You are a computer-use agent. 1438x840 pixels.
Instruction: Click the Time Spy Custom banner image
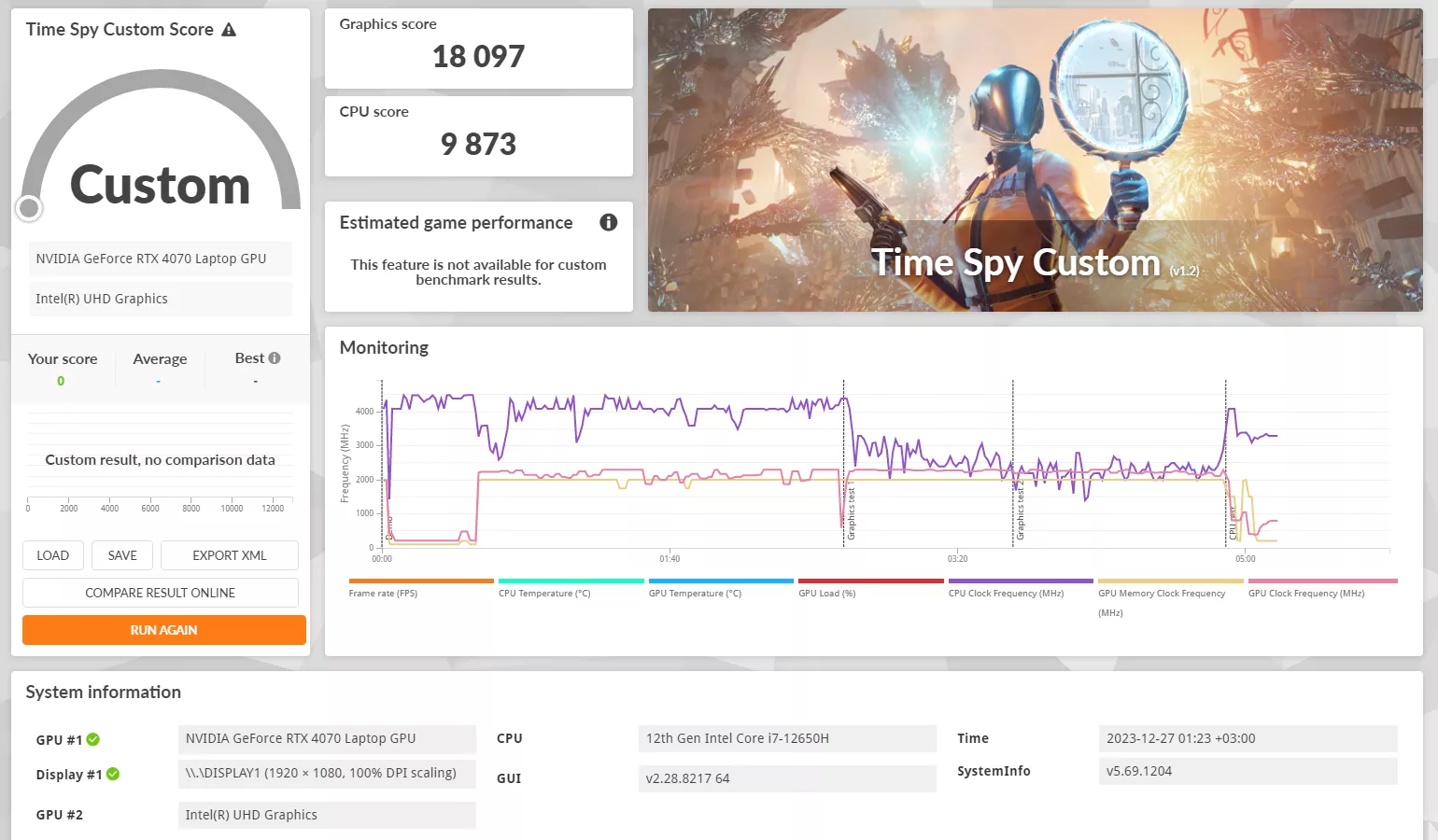coord(1036,161)
